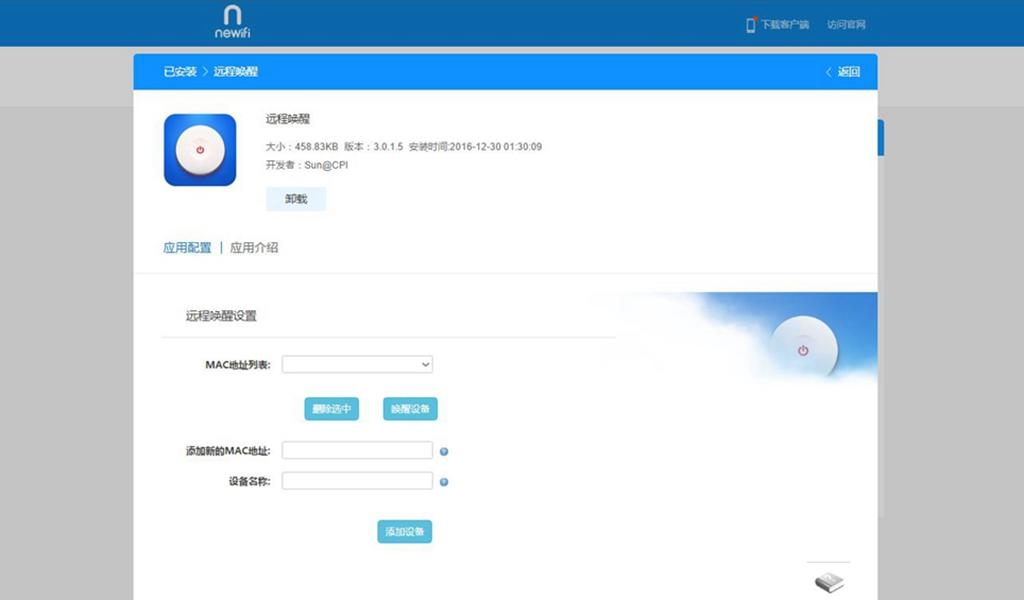
Task: Click the phone icon beside 下载客户端
Action: 750,23
